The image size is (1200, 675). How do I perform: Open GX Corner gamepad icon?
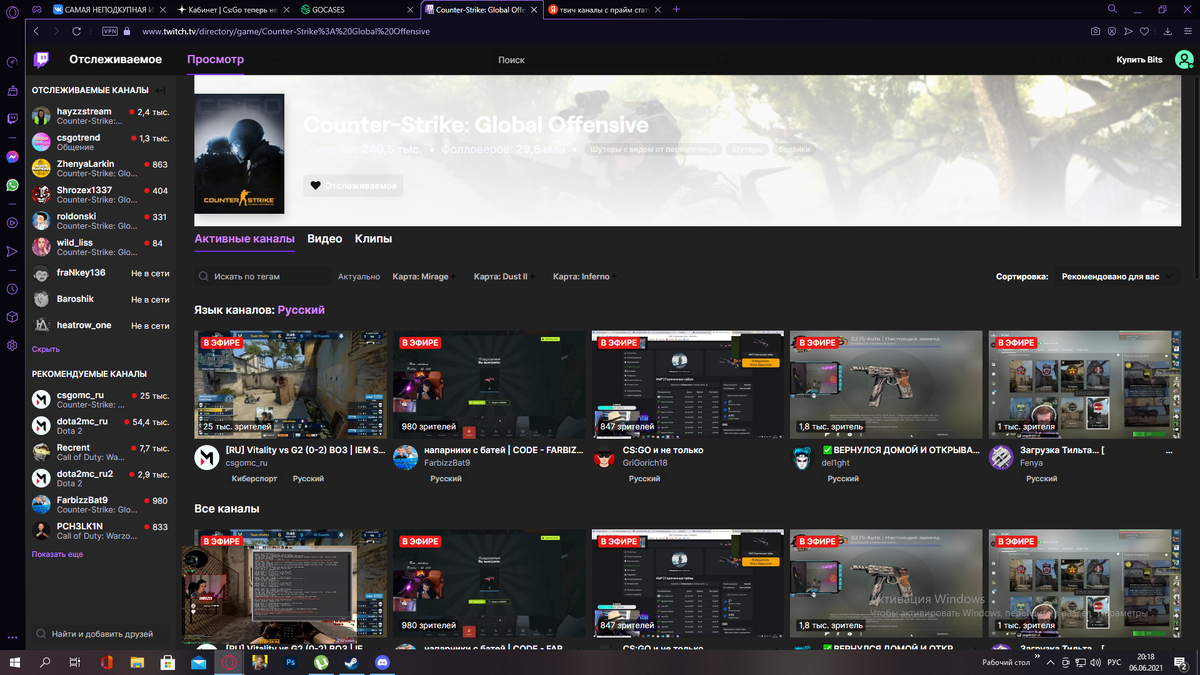tap(36, 9)
